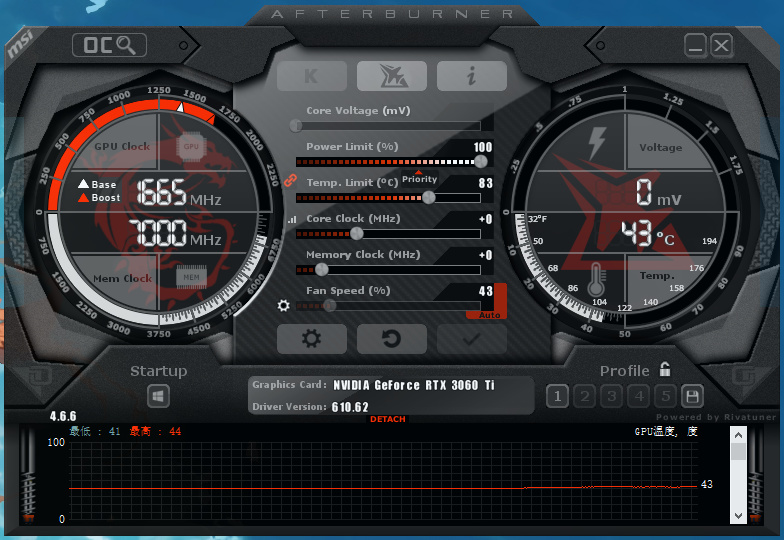784x540 pixels.
Task: Open the system information i button
Action: click(472, 76)
